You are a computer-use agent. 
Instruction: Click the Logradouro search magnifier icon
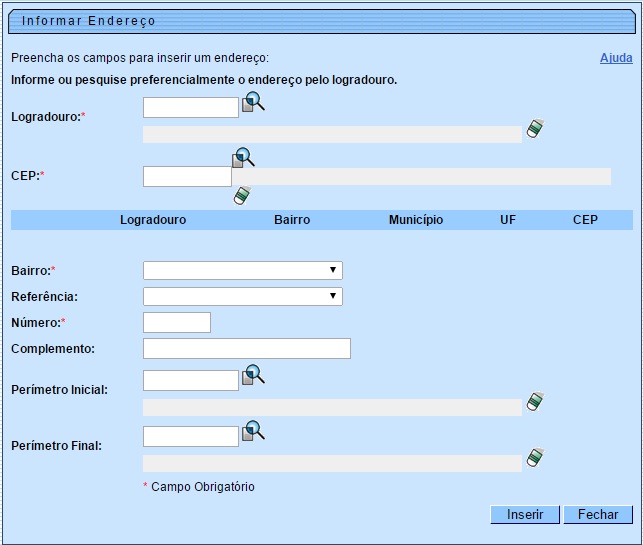[253, 101]
